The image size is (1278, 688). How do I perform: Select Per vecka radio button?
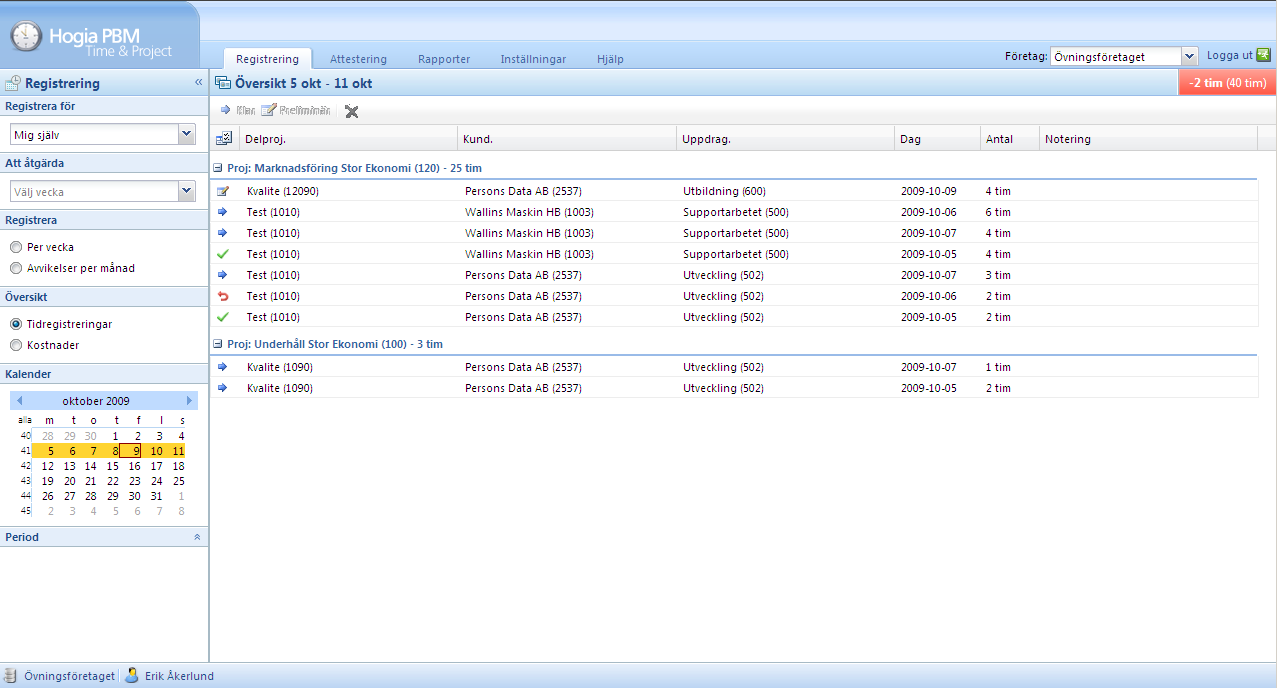click(16, 247)
